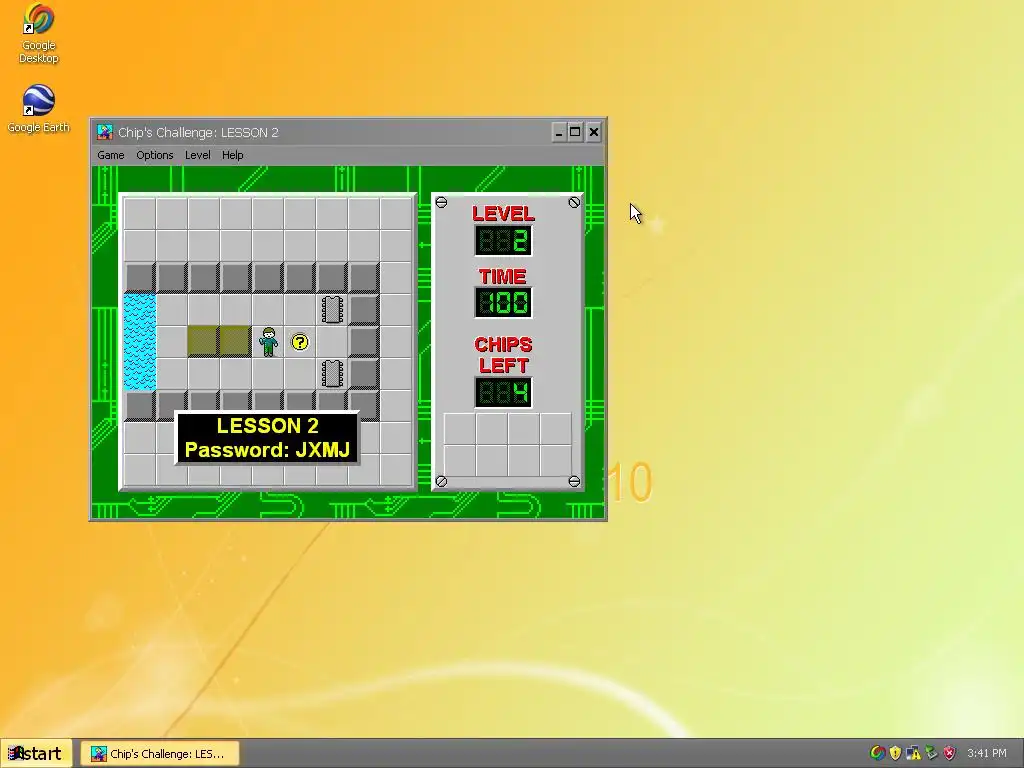Image resolution: width=1024 pixels, height=768 pixels.
Task: Click the CHIPS LEFT counter display
Action: 503,392
